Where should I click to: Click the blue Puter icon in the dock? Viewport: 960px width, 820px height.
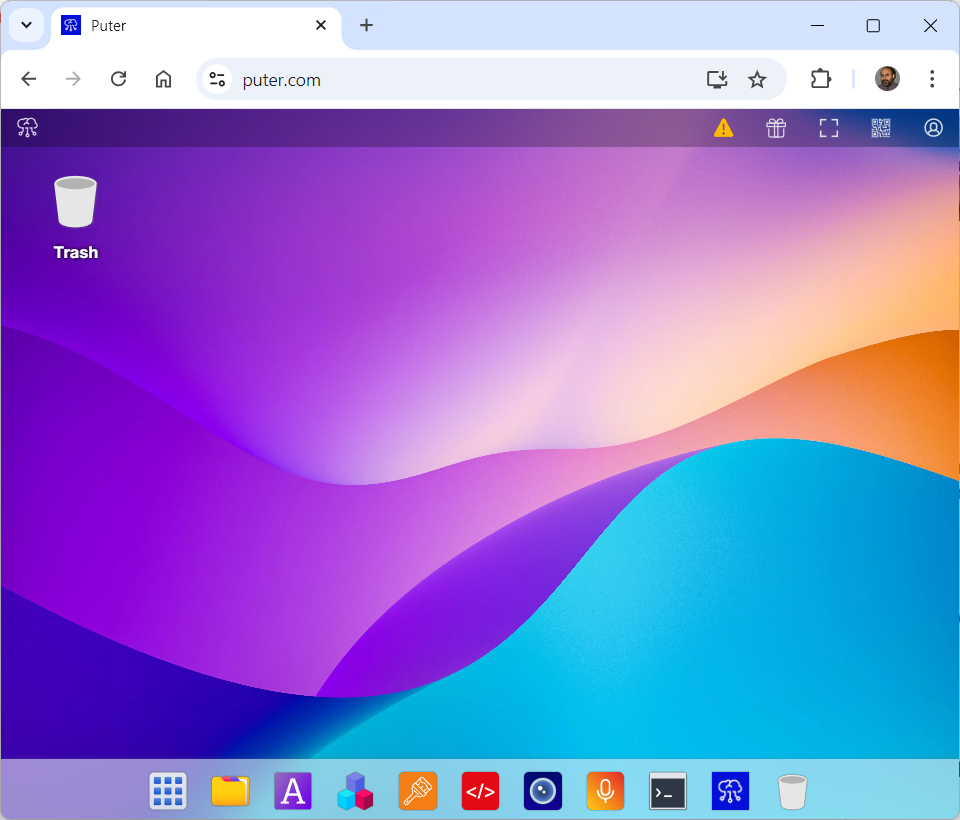point(730,791)
